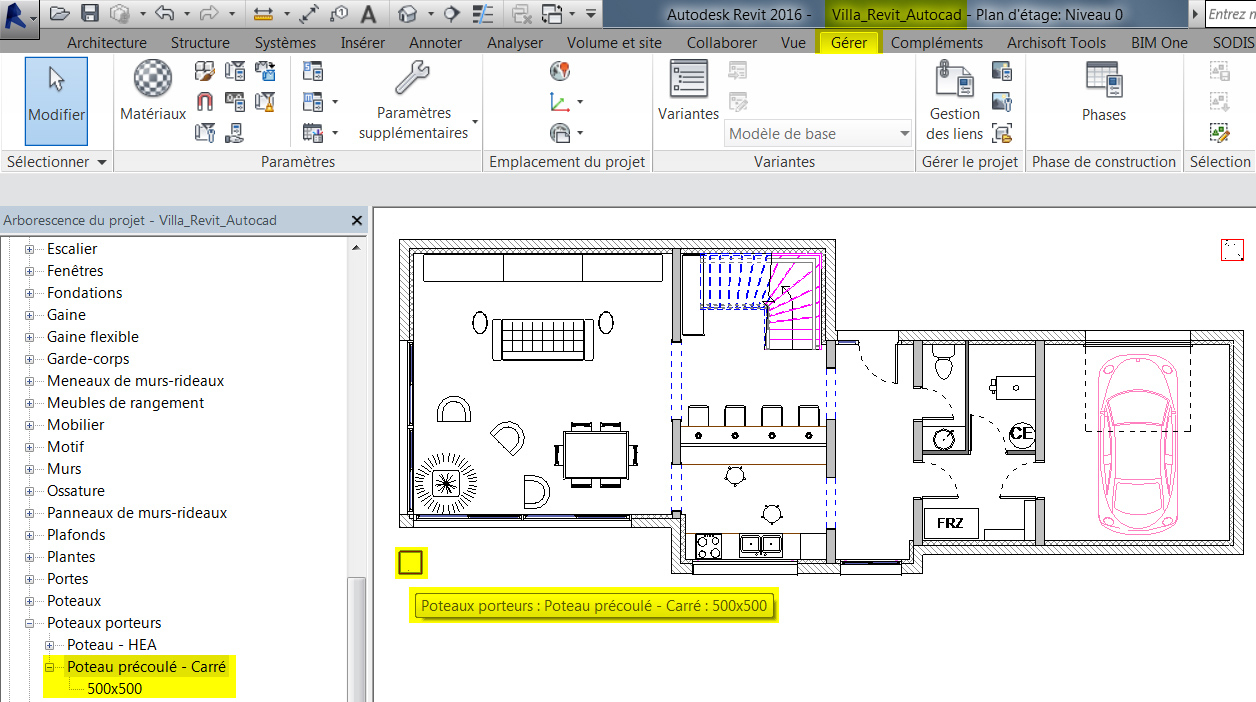Click the Modifier selection tool
This screenshot has height=702, width=1256.
tap(56, 100)
